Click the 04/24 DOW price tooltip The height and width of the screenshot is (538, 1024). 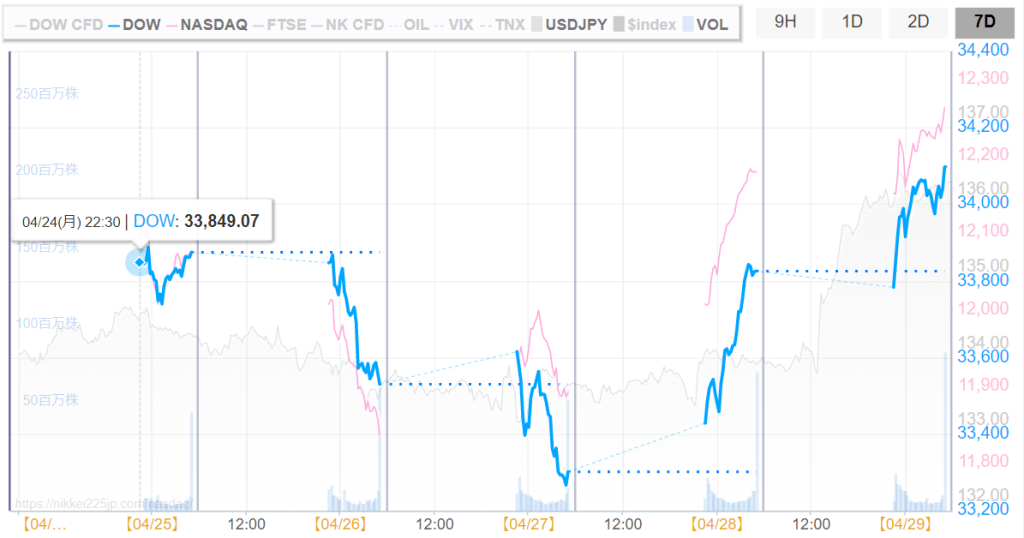pos(141,221)
